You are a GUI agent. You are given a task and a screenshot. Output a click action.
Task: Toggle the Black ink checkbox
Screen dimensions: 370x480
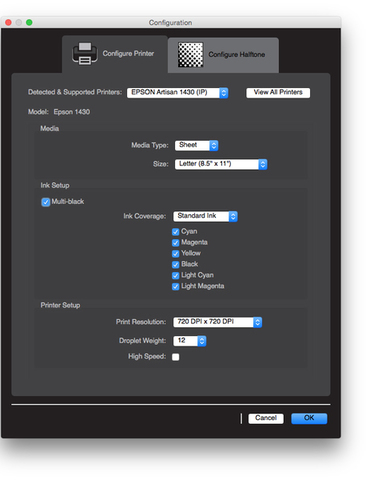pos(176,265)
